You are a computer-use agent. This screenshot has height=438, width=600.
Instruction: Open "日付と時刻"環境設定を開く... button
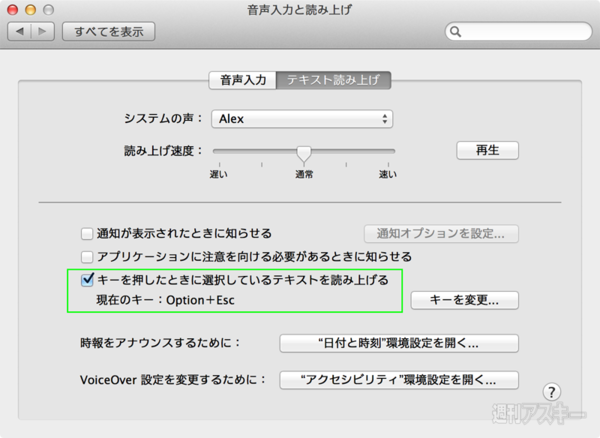[x=399, y=343]
